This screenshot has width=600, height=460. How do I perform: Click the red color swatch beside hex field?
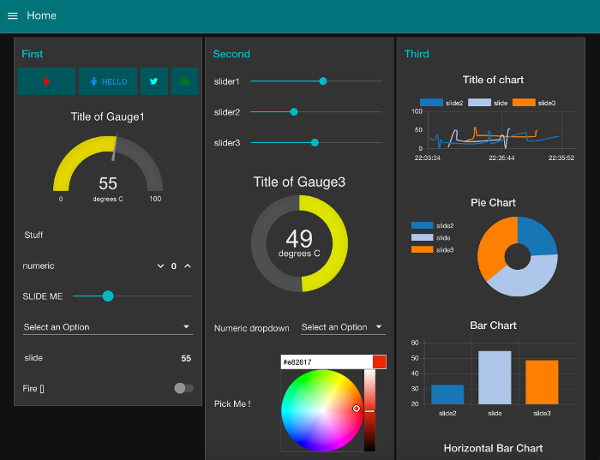(380, 362)
